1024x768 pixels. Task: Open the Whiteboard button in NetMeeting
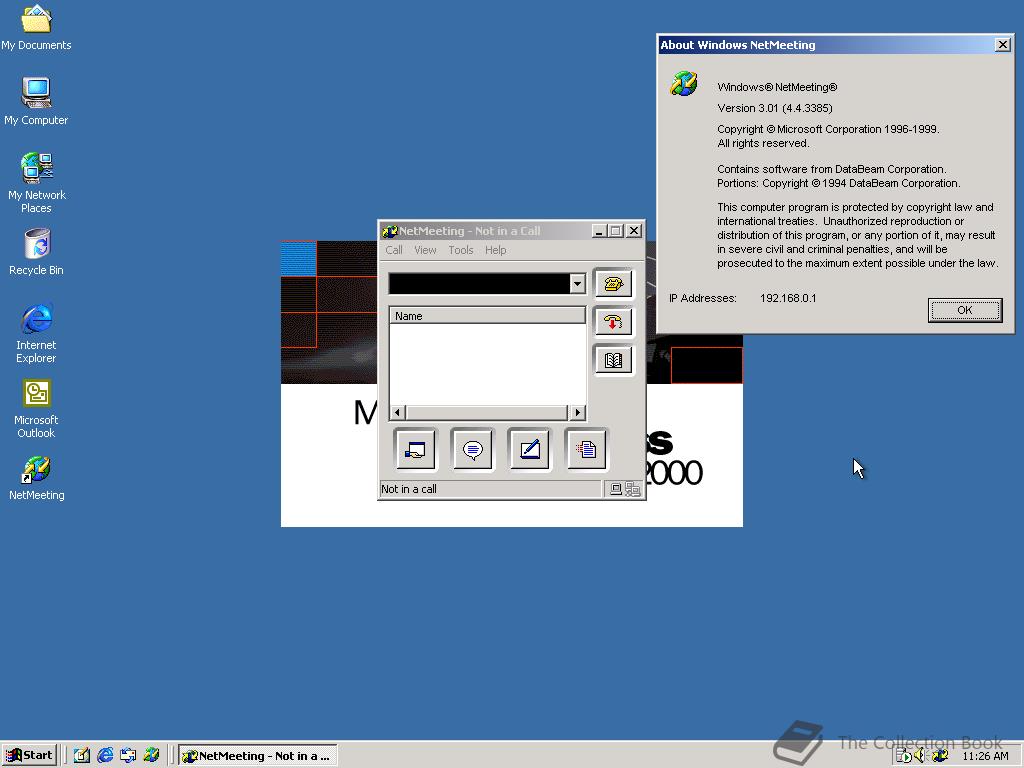pyautogui.click(x=530, y=449)
